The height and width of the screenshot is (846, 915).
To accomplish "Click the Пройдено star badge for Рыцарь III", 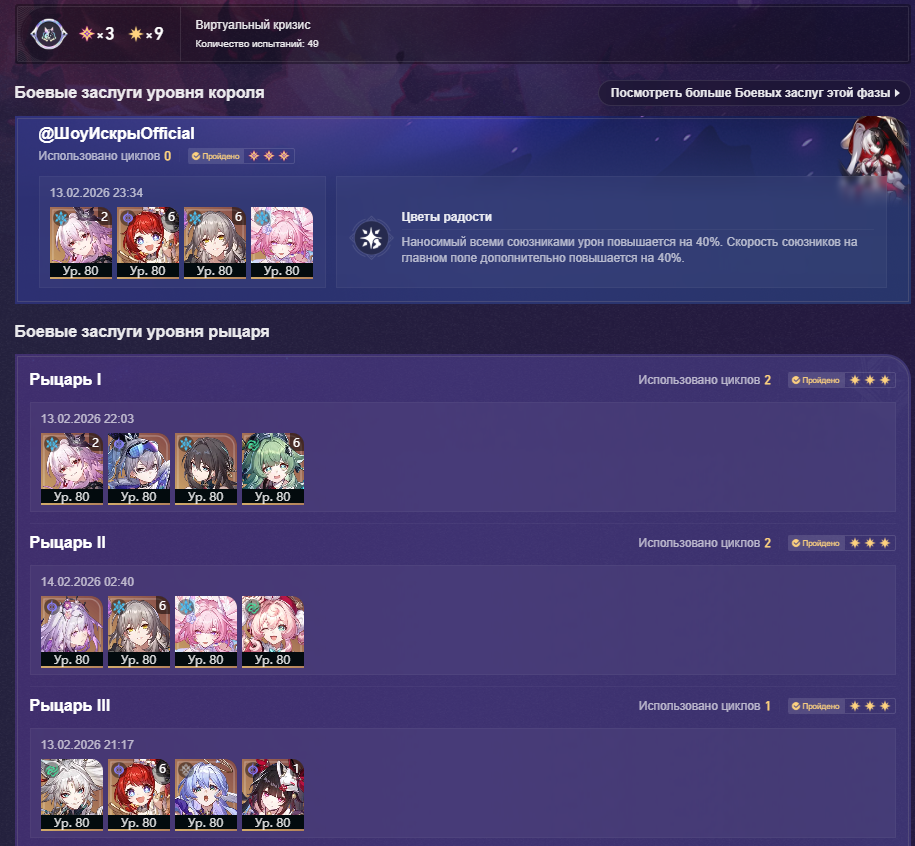I will click(841, 706).
